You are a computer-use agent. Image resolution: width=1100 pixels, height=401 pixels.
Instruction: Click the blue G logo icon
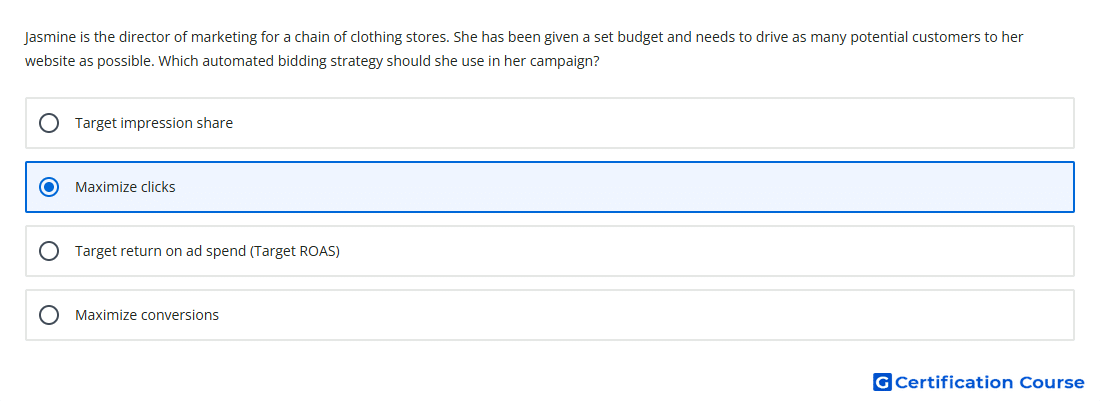pyautogui.click(x=882, y=382)
